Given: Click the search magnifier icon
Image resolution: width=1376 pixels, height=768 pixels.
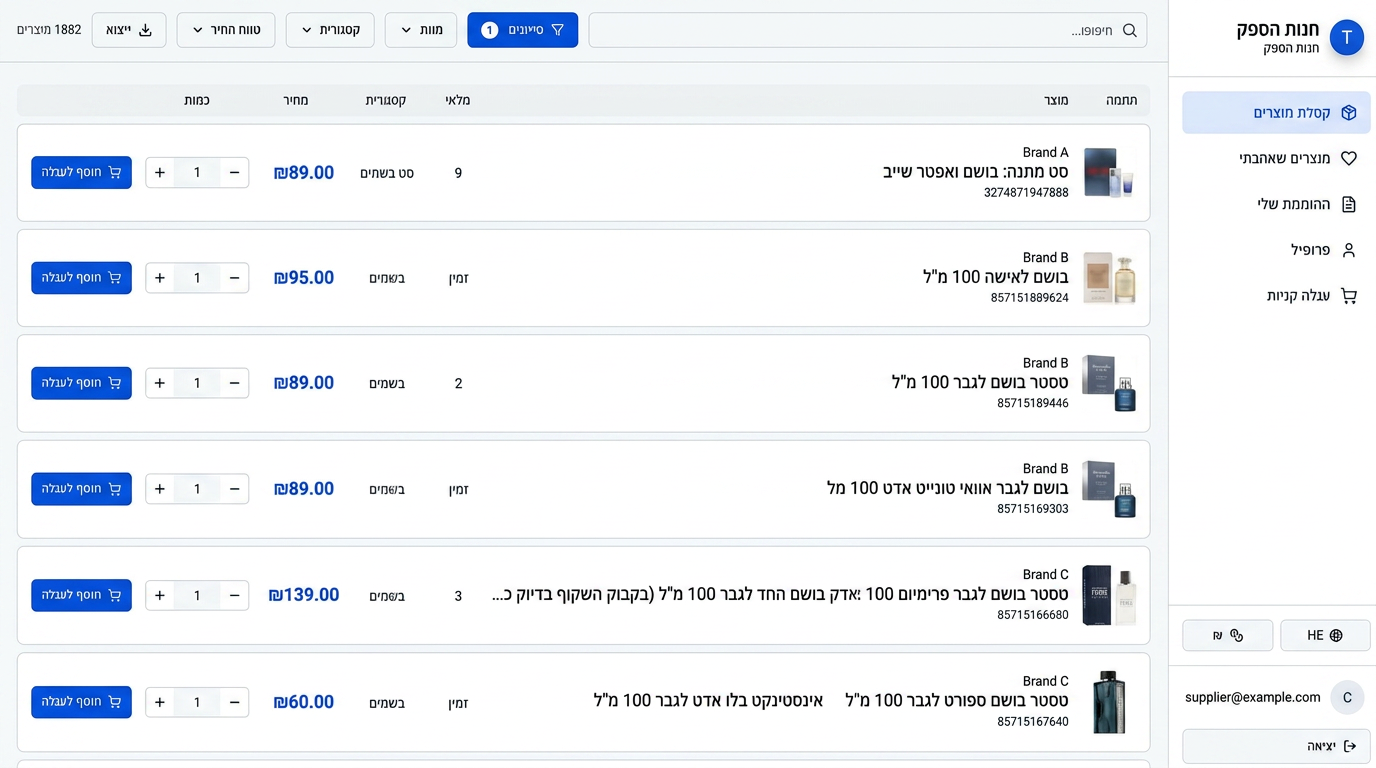Looking at the screenshot, I should [1129, 30].
